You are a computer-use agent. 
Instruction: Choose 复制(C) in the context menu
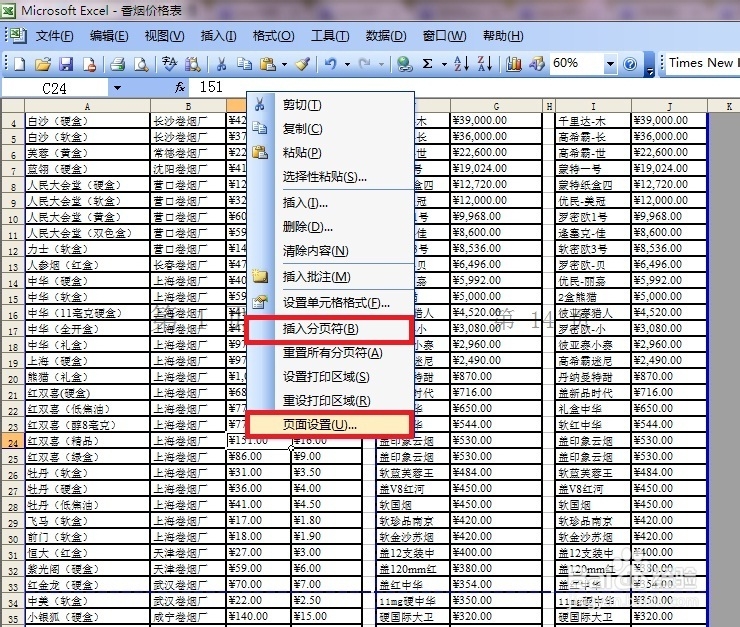(330, 128)
